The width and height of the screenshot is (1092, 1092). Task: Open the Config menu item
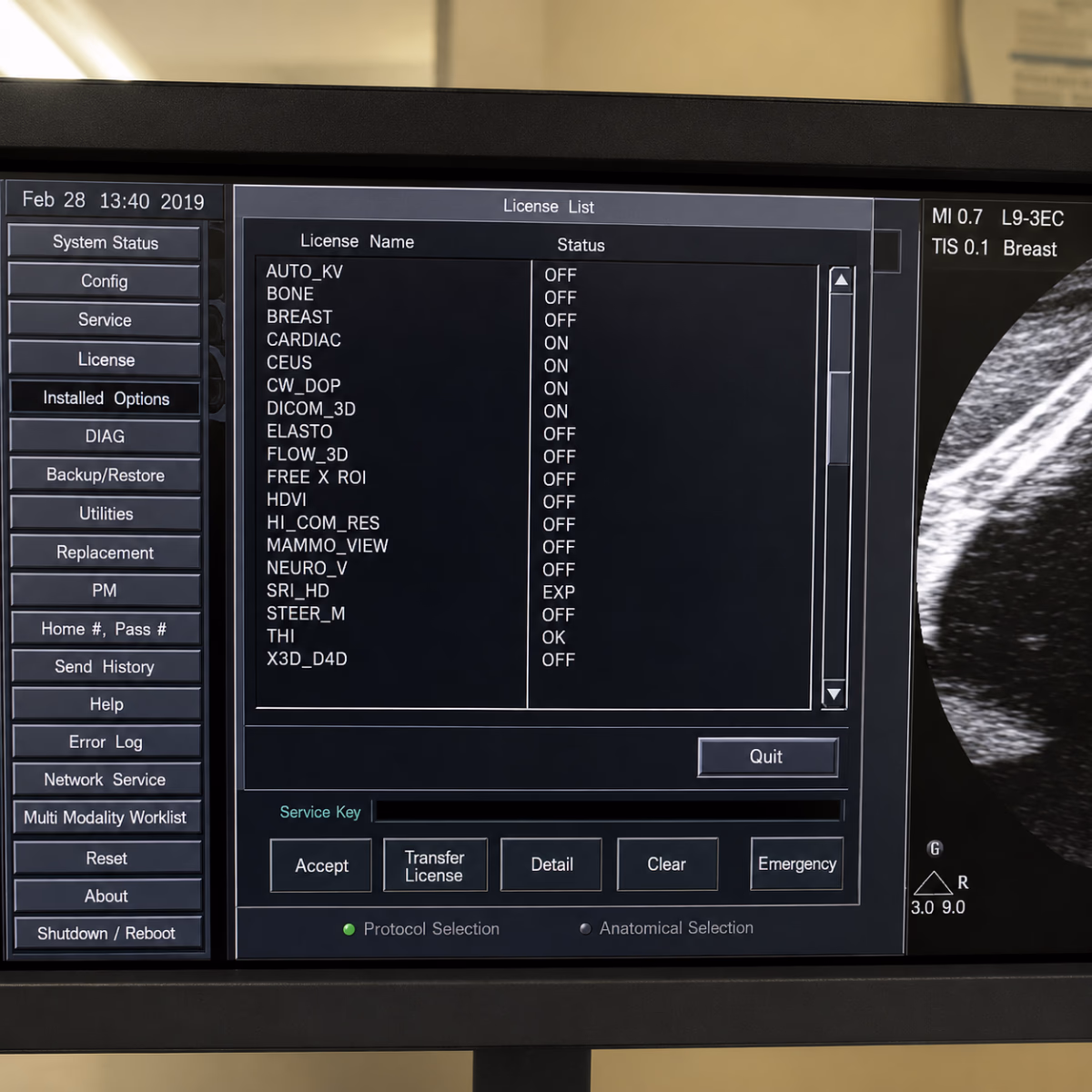(105, 281)
